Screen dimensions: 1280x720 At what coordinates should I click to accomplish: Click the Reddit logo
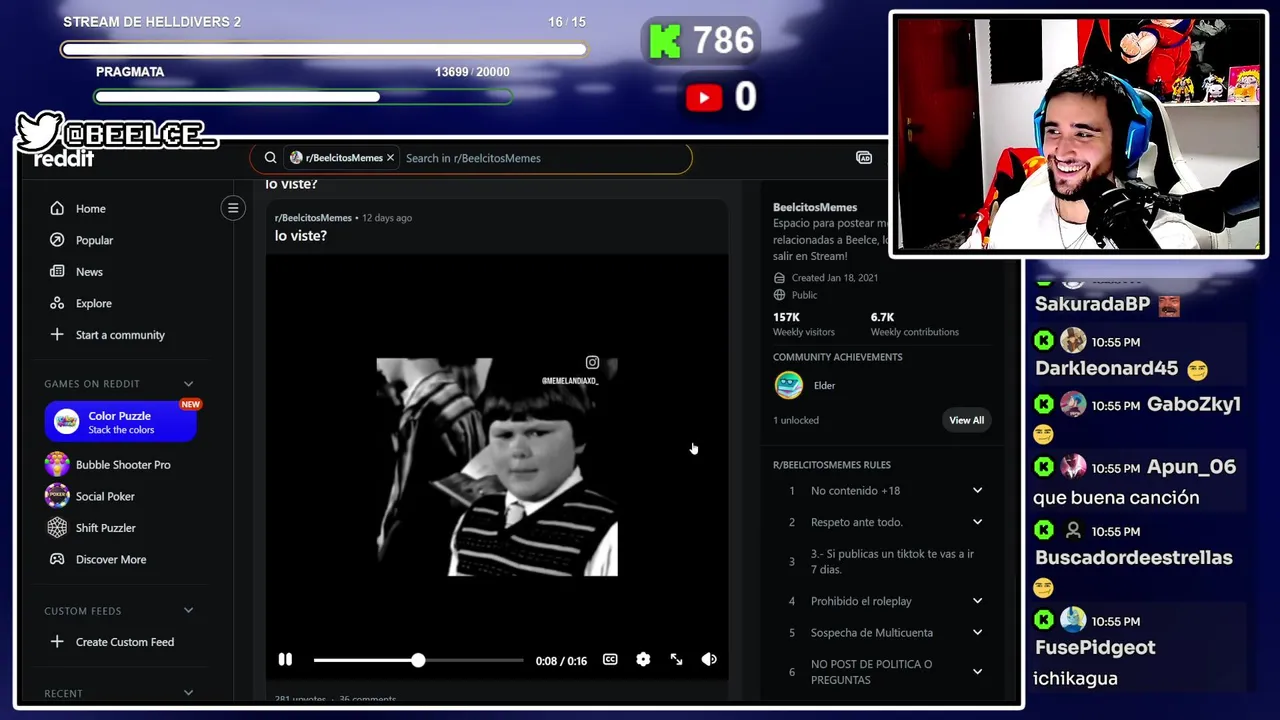click(x=64, y=158)
